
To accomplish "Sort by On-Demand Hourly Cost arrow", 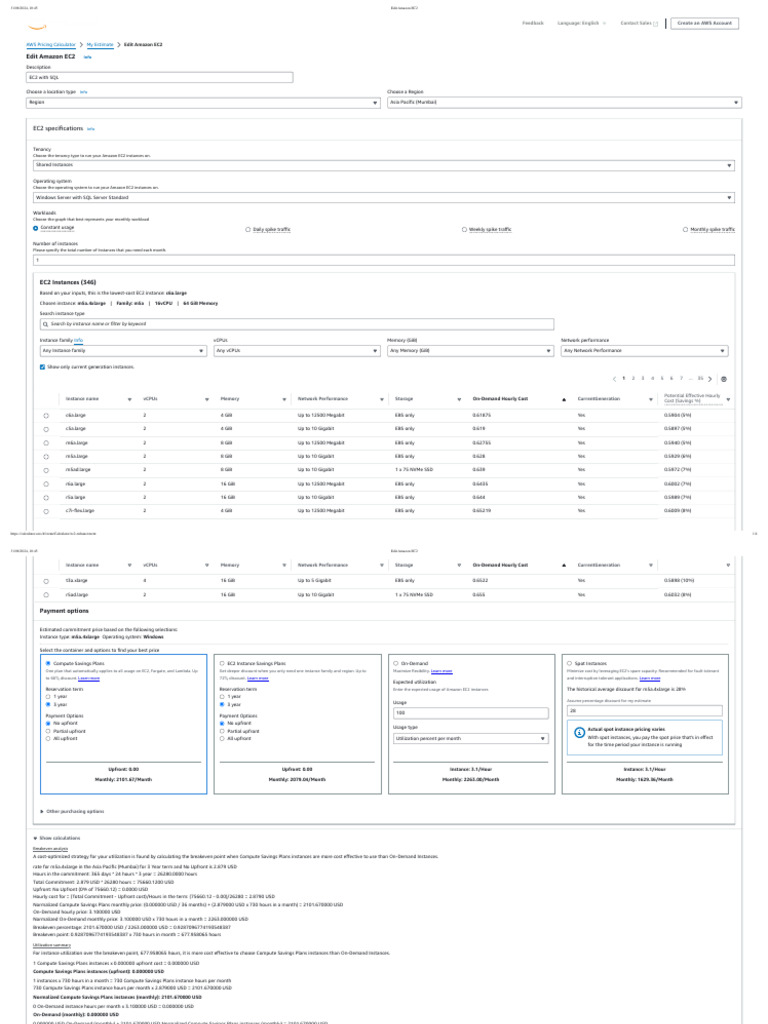I will (x=563, y=398).
